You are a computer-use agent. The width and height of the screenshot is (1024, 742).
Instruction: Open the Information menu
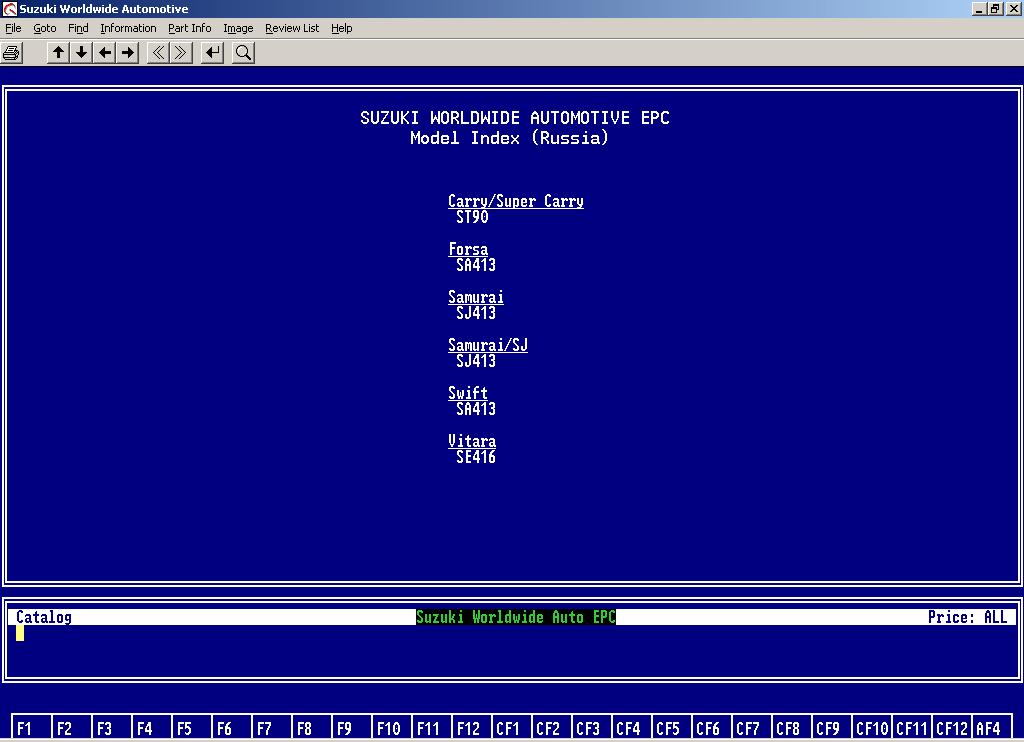128,28
